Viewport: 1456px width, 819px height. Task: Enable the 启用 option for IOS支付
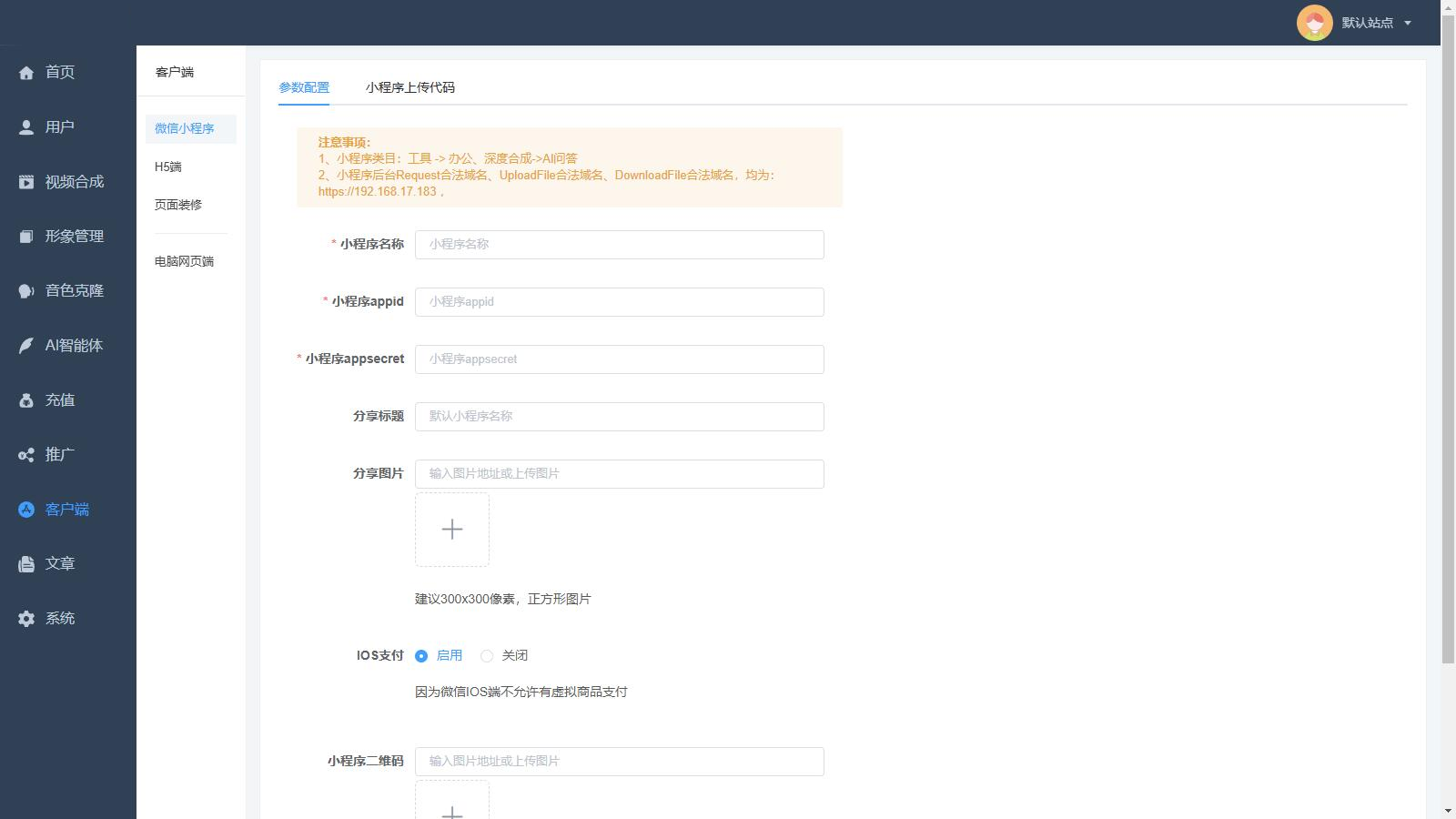pyautogui.click(x=420, y=655)
